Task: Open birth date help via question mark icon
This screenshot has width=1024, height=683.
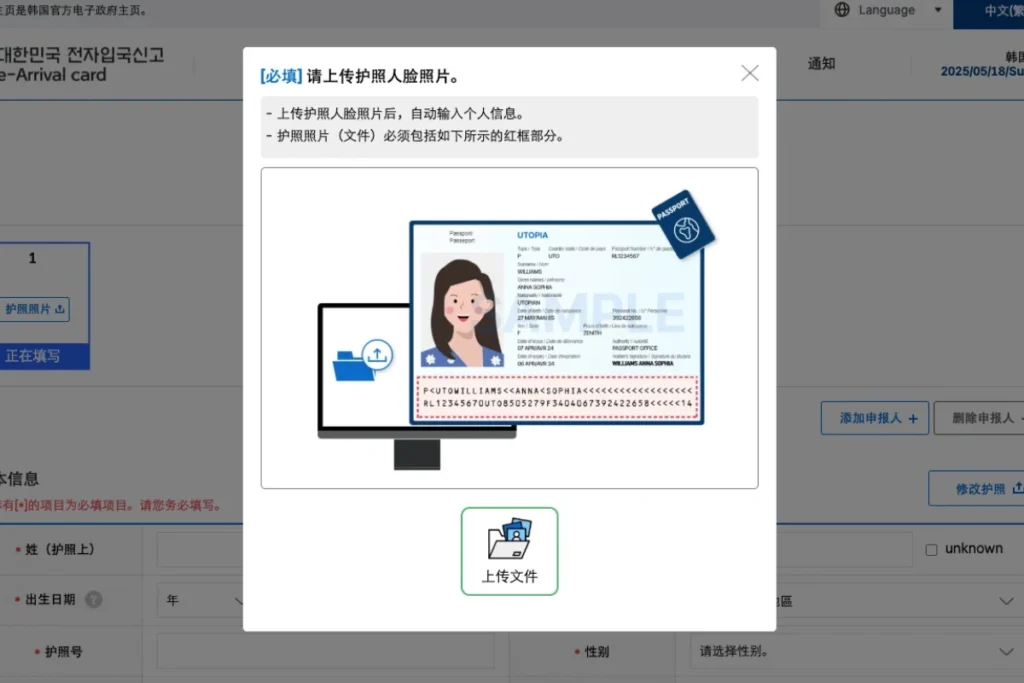Action: pos(96,599)
